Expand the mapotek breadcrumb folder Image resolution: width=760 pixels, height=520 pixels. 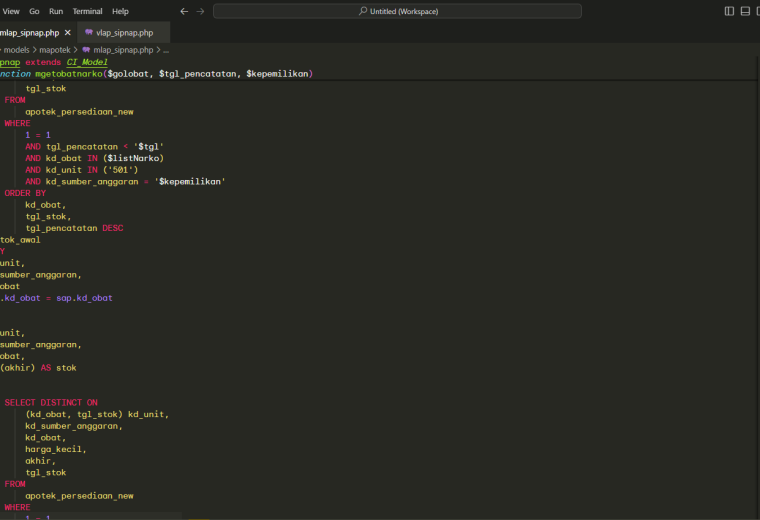[x=55, y=50]
